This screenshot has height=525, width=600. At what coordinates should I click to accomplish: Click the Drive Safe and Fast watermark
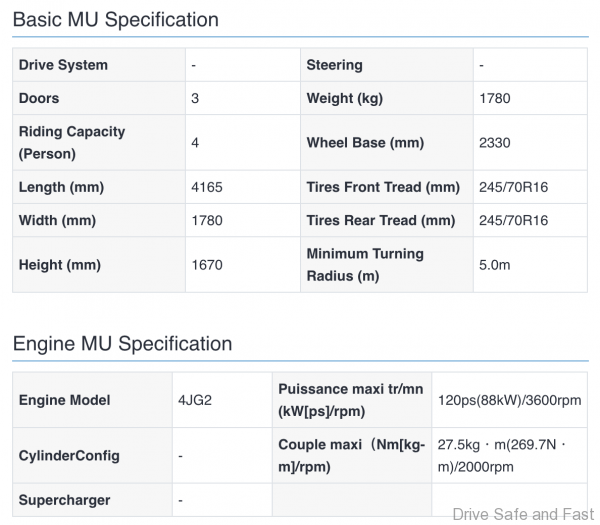521,514
